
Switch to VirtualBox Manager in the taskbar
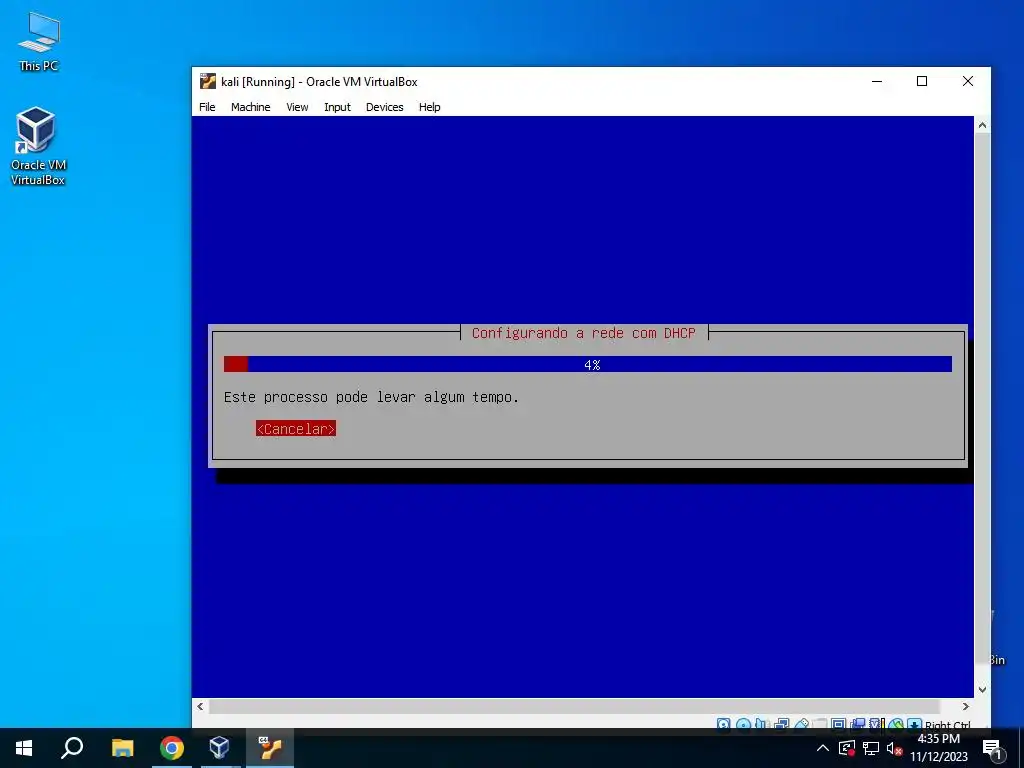point(220,748)
